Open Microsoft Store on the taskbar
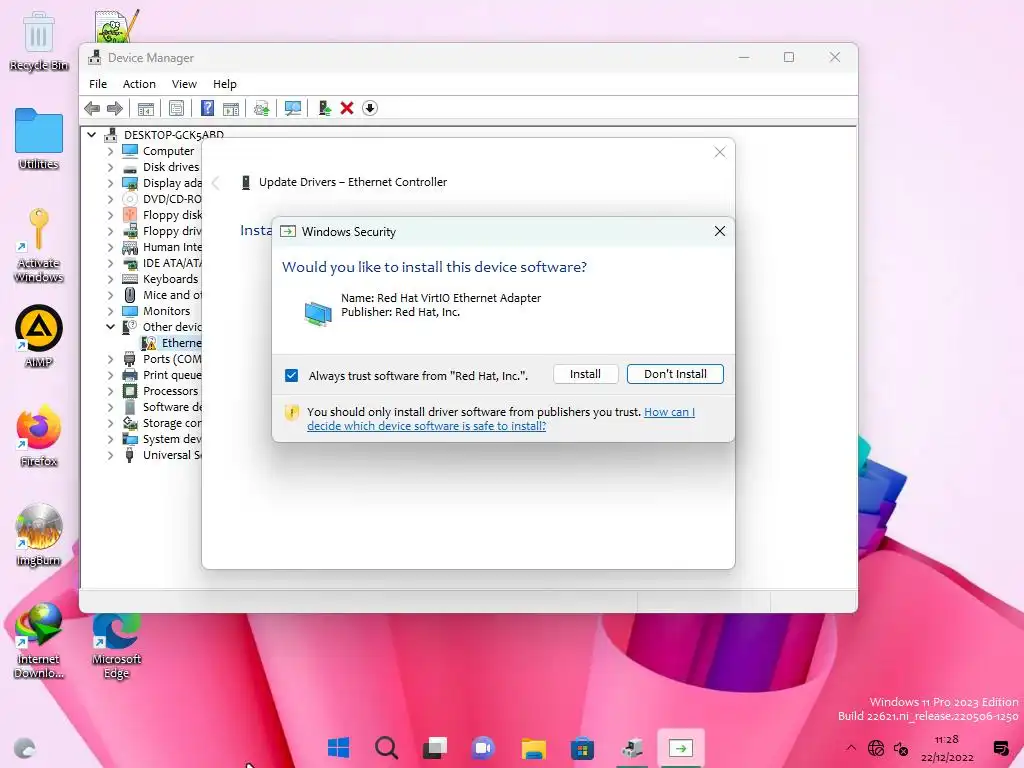This screenshot has width=1024, height=768. point(582,748)
